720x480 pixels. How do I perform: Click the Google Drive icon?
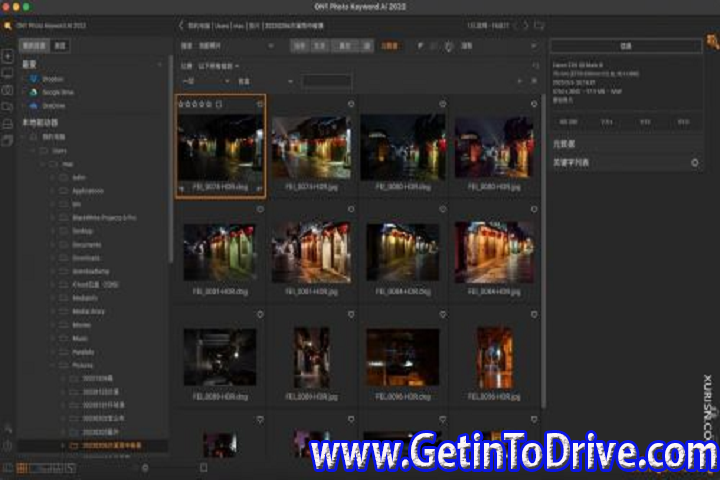coord(34,92)
